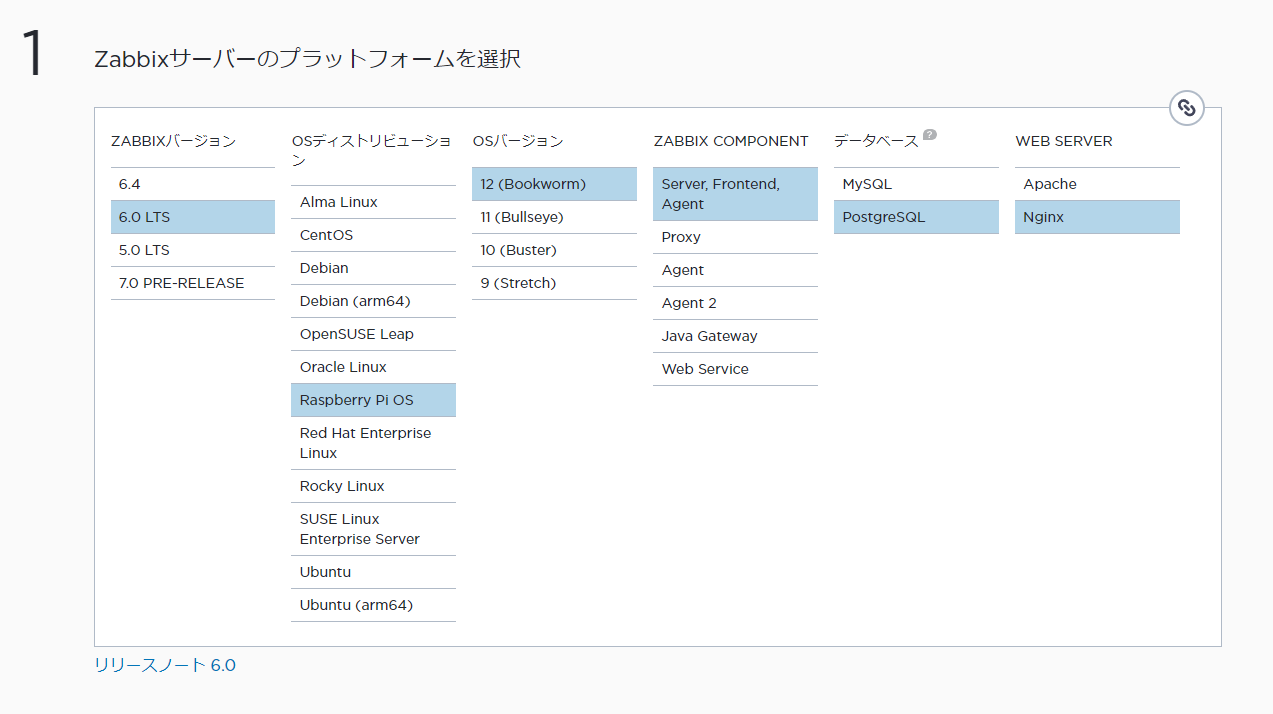
Task: Select Raspberry Pi OS distribution
Action: 373,400
